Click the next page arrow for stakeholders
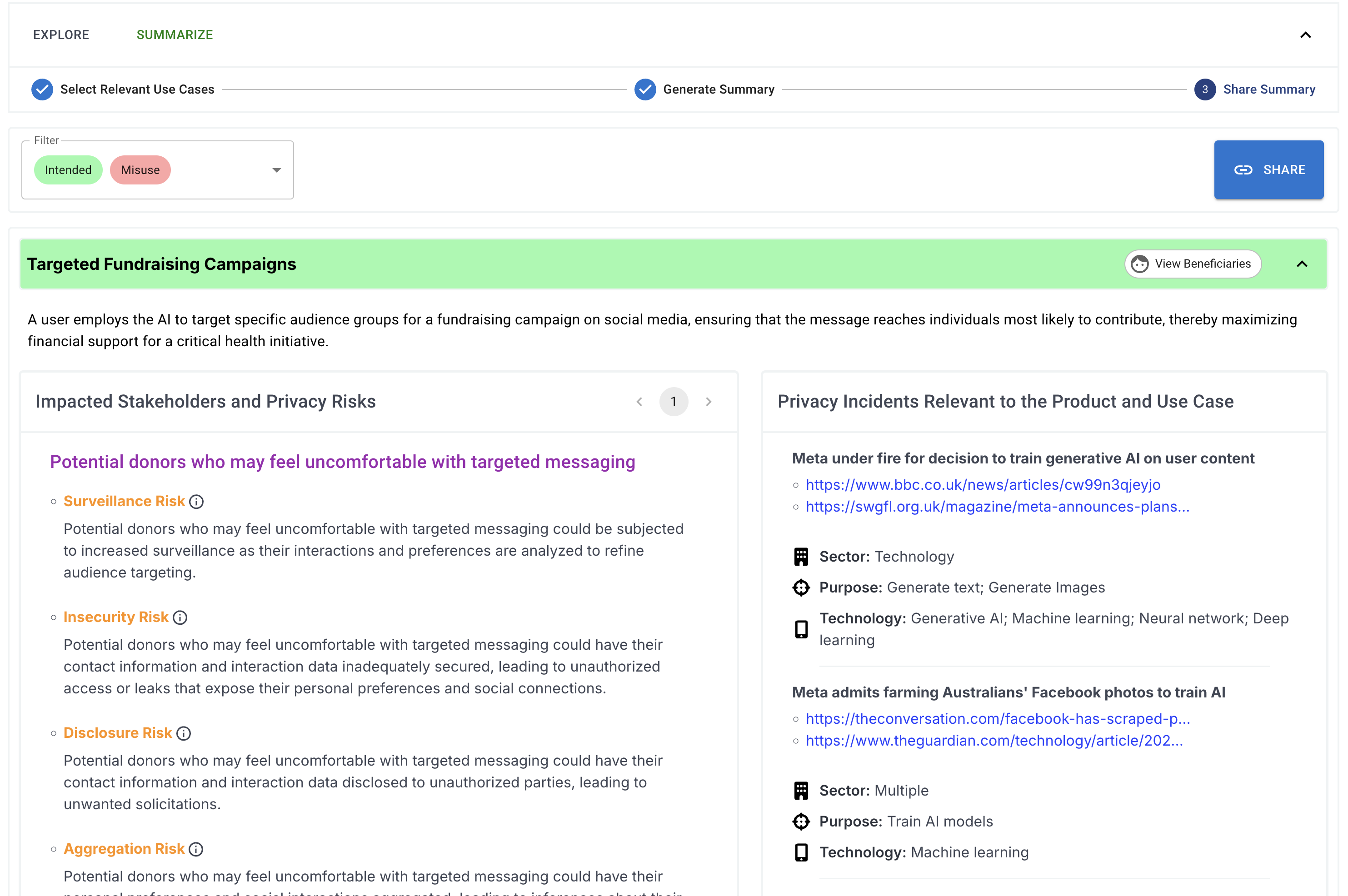Screen dimensions: 1348x896 click(709, 402)
